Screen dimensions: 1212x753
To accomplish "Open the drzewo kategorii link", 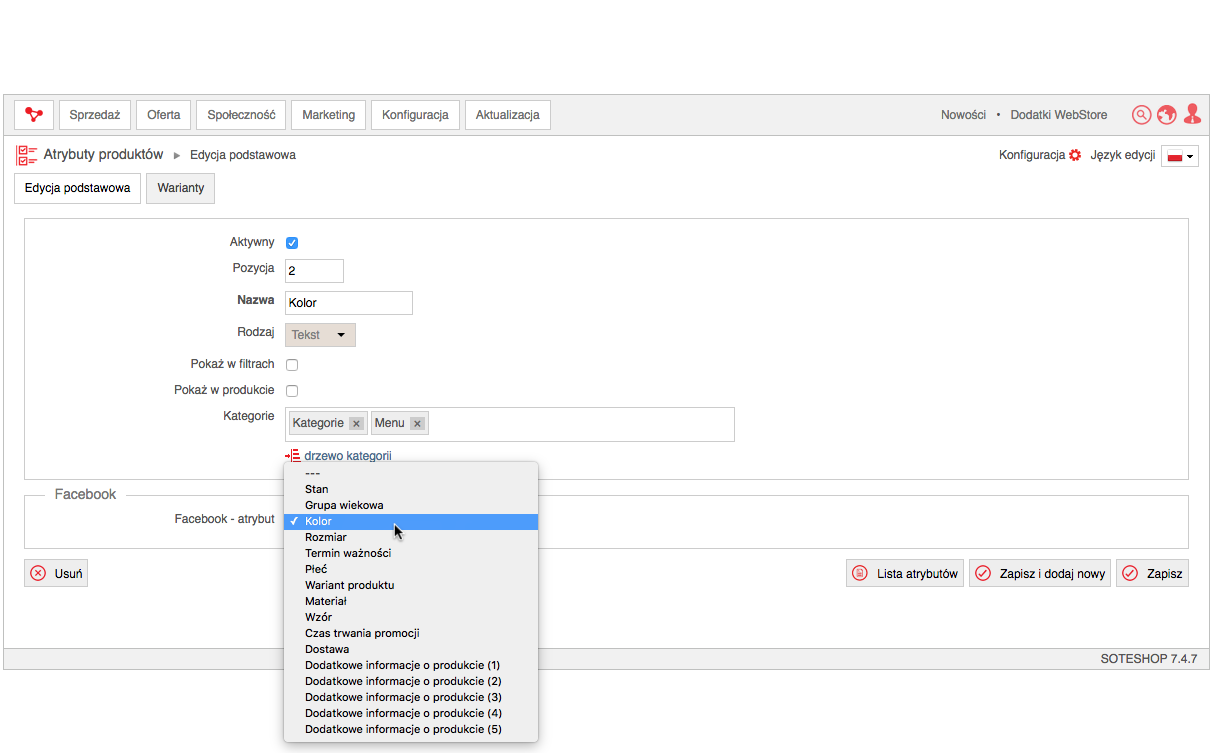I will point(348,456).
